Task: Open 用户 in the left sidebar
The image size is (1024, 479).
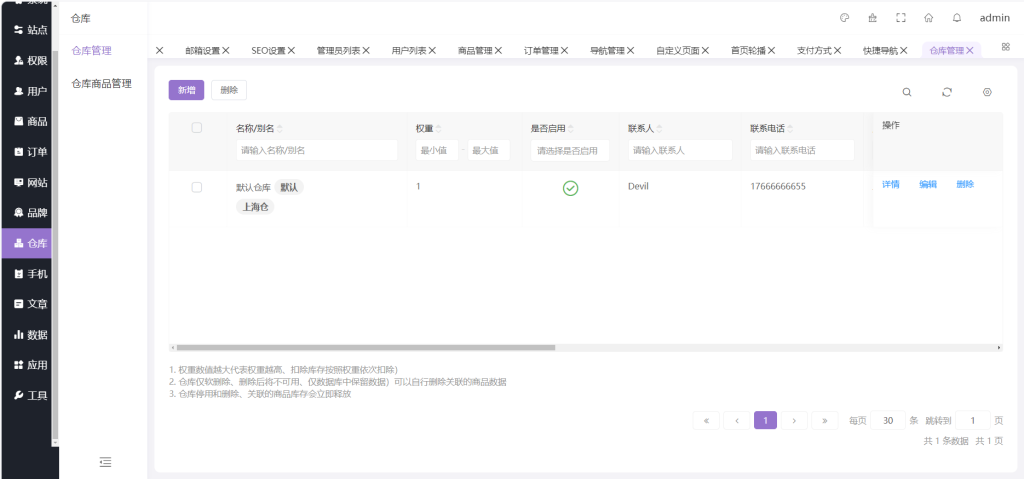Action: point(31,91)
